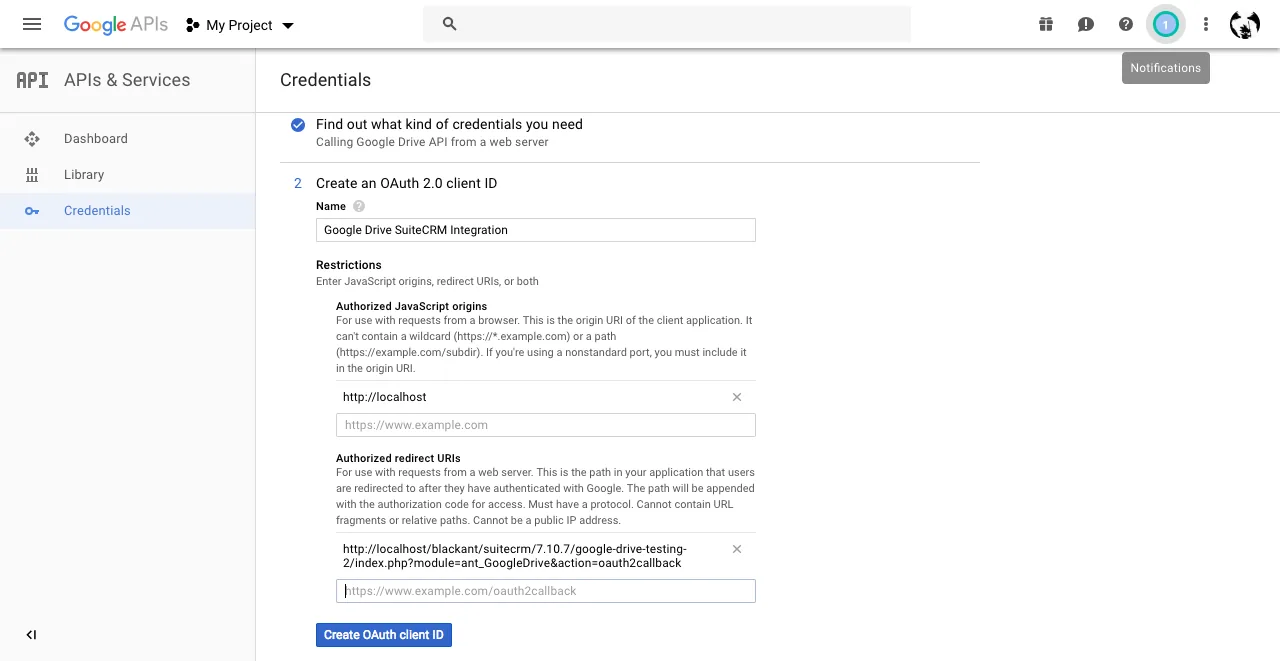The image size is (1280, 661).
Task: Click the Find out what kind of credentials step
Action: pyautogui.click(x=449, y=124)
